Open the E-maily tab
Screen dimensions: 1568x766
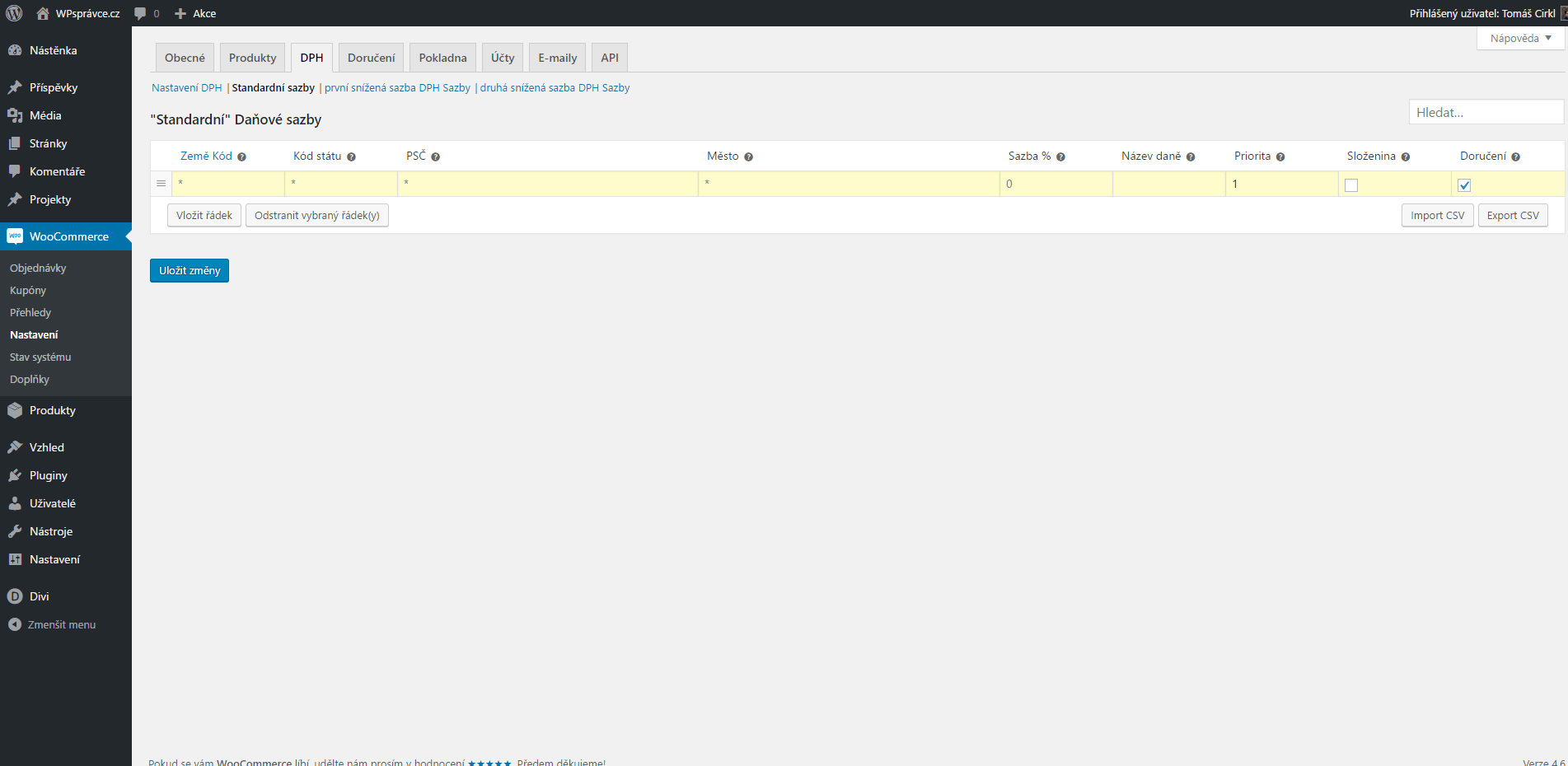pyautogui.click(x=558, y=58)
